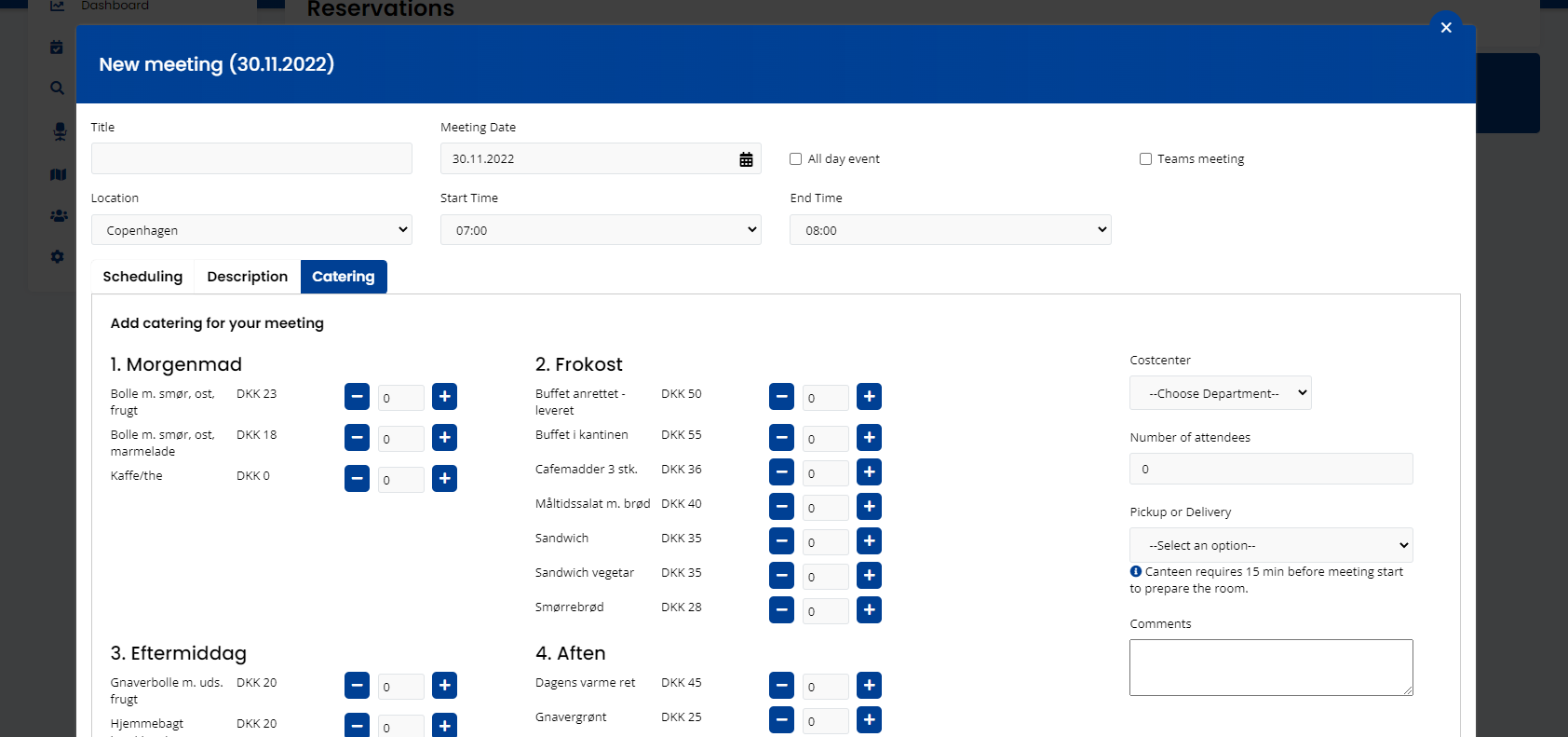Decrease quantity of Bolle m. smør, ost, marmelade
The height and width of the screenshot is (737, 1568).
click(357, 438)
